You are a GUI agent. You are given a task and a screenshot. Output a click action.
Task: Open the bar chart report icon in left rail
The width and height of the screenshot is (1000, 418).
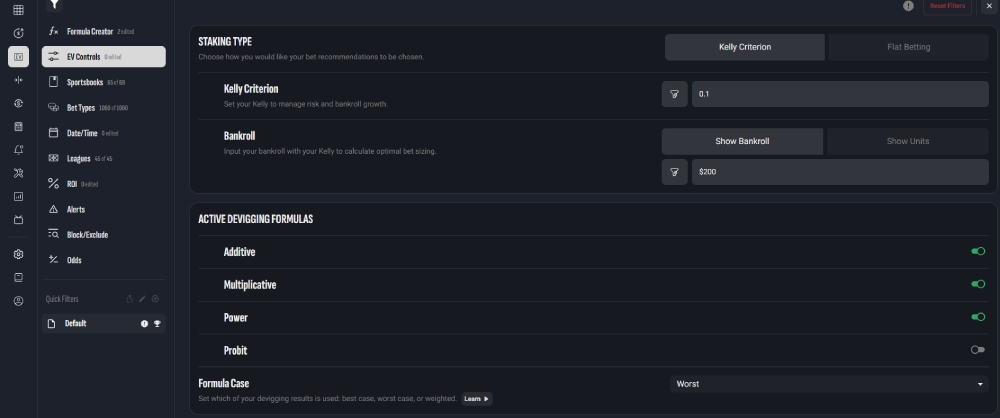pyautogui.click(x=18, y=197)
